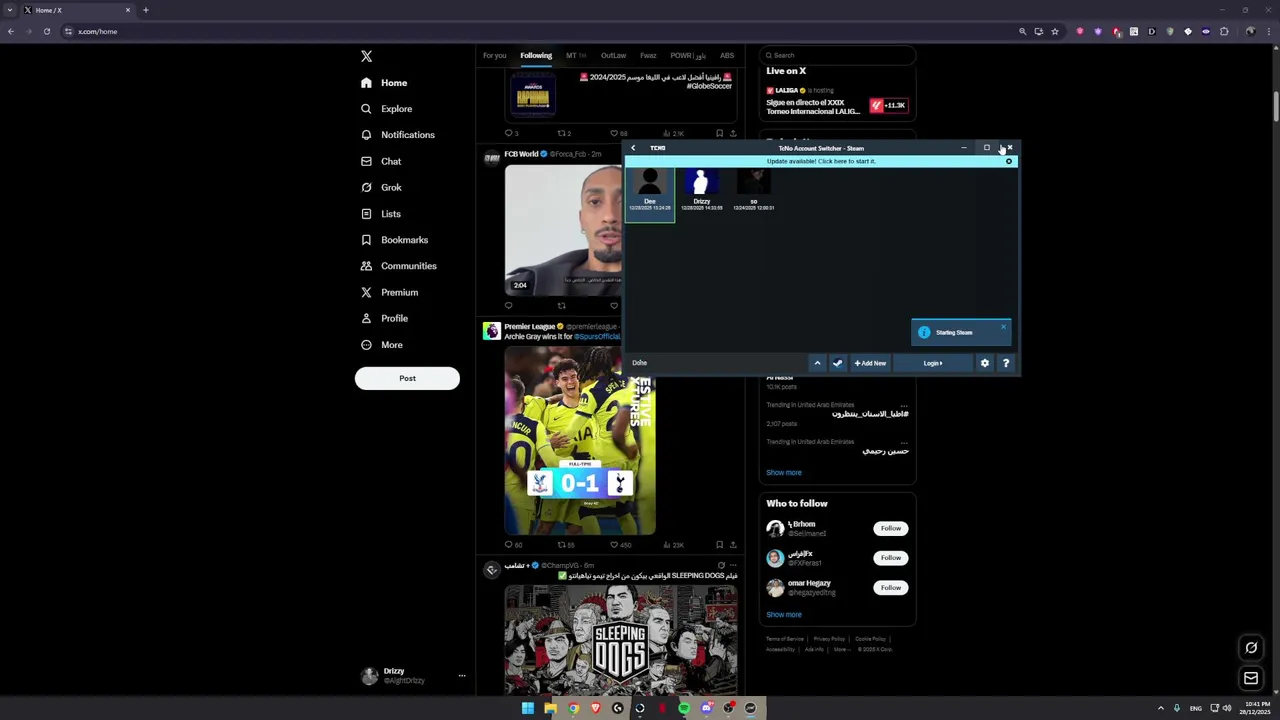Open Steam icon in TcNo bottom bar
The height and width of the screenshot is (720, 1280).
[838, 363]
